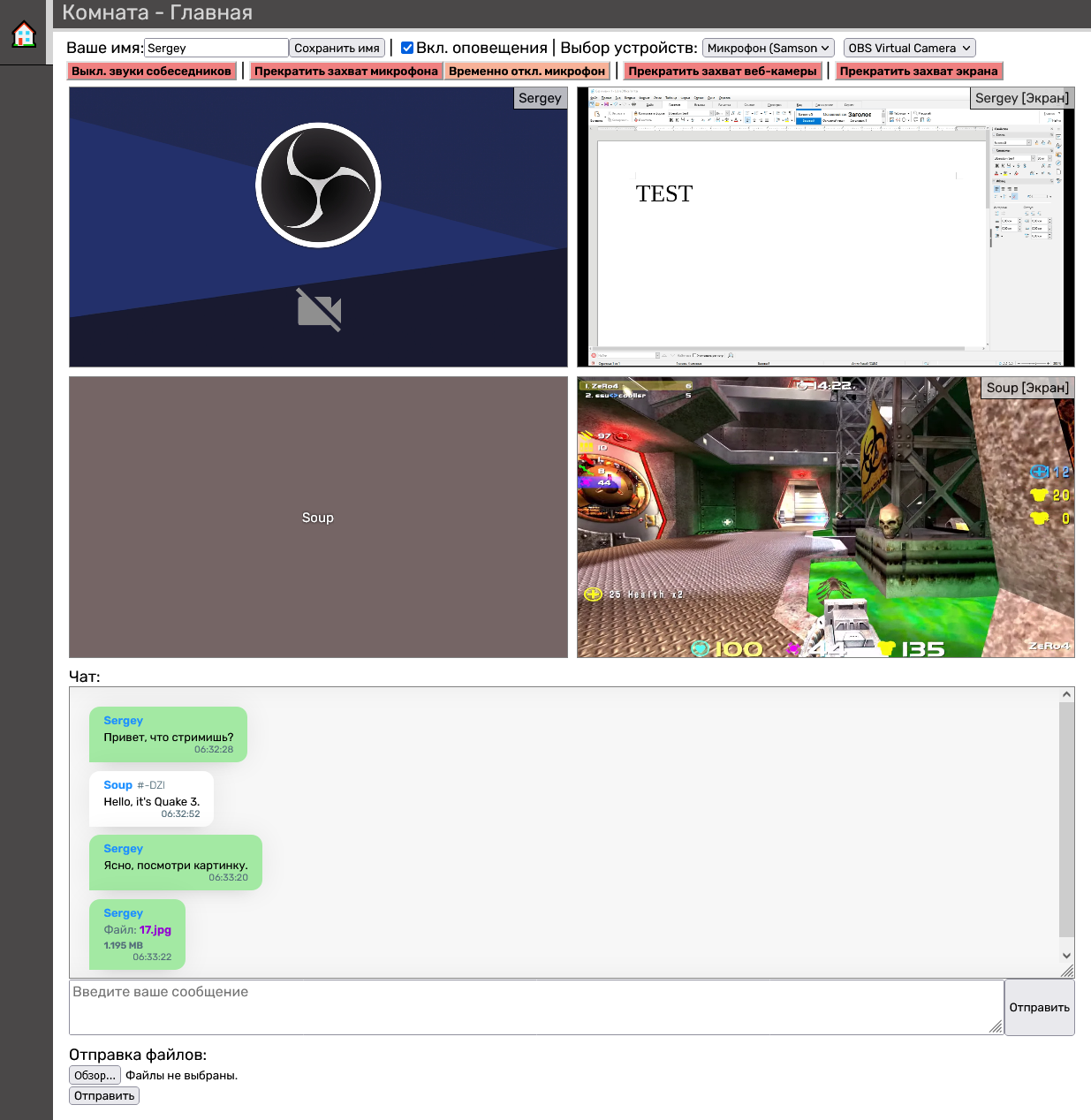1091x1120 pixels.
Task: Open the 17.jpg file link
Action: click(155, 929)
